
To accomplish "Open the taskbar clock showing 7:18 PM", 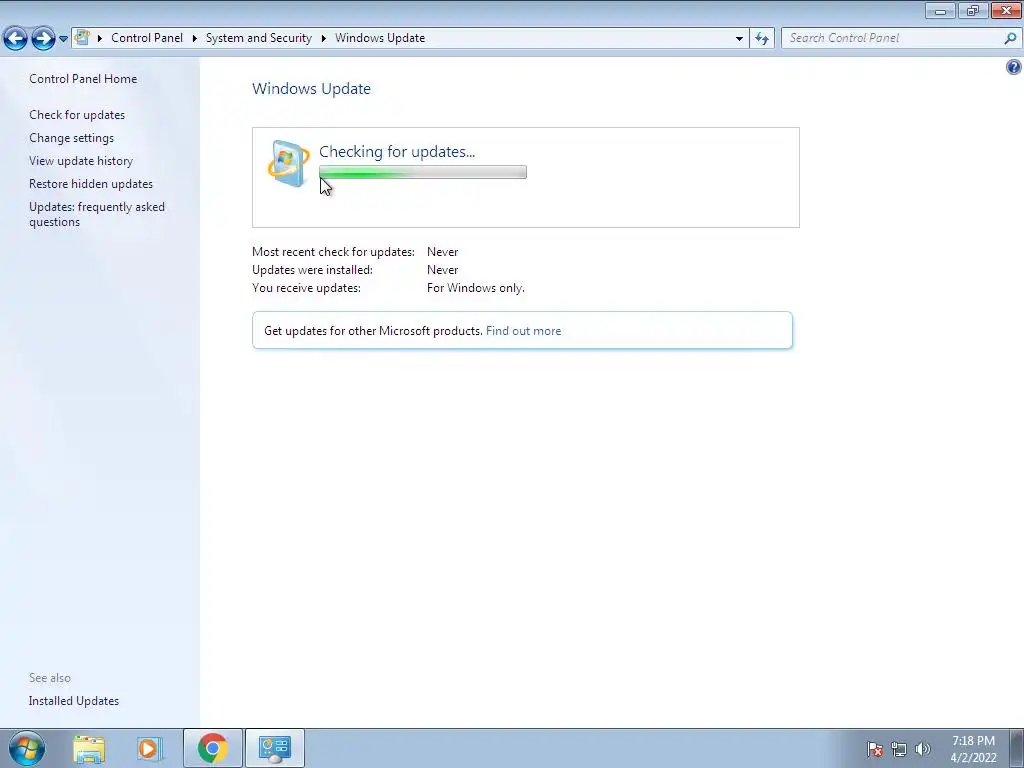I will [973, 749].
